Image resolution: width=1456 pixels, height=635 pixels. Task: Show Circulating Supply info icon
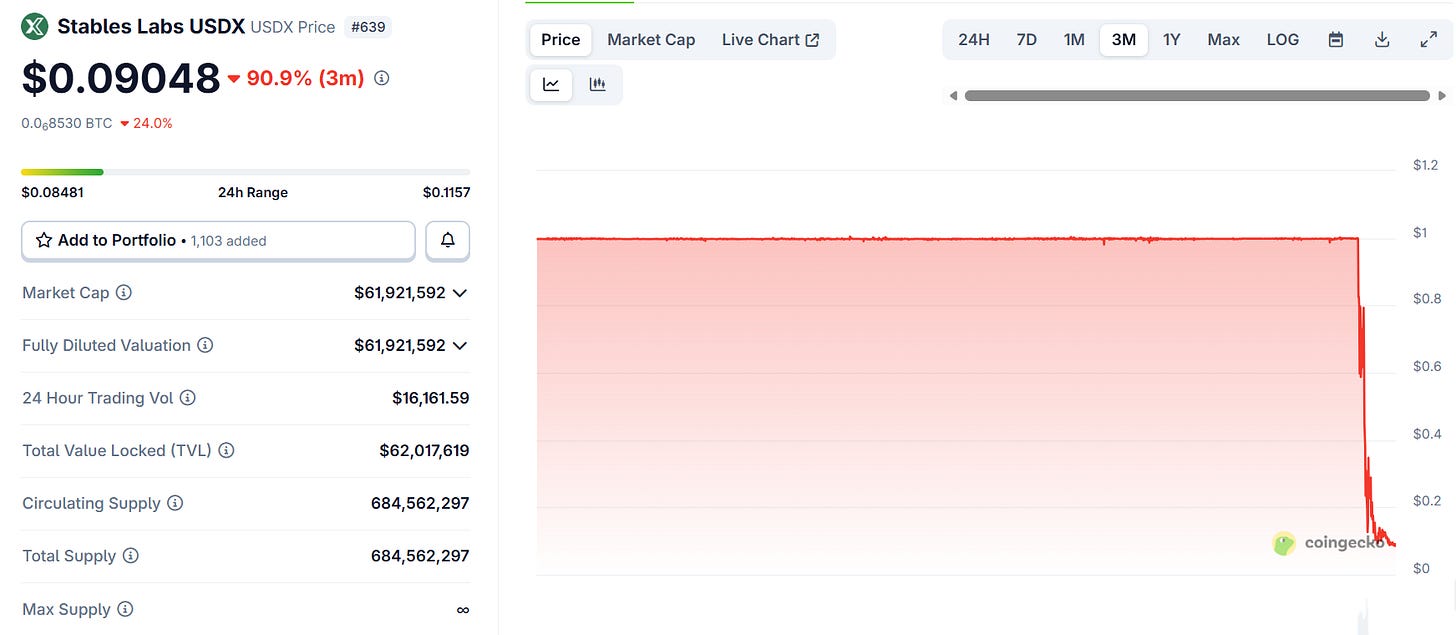coord(175,503)
